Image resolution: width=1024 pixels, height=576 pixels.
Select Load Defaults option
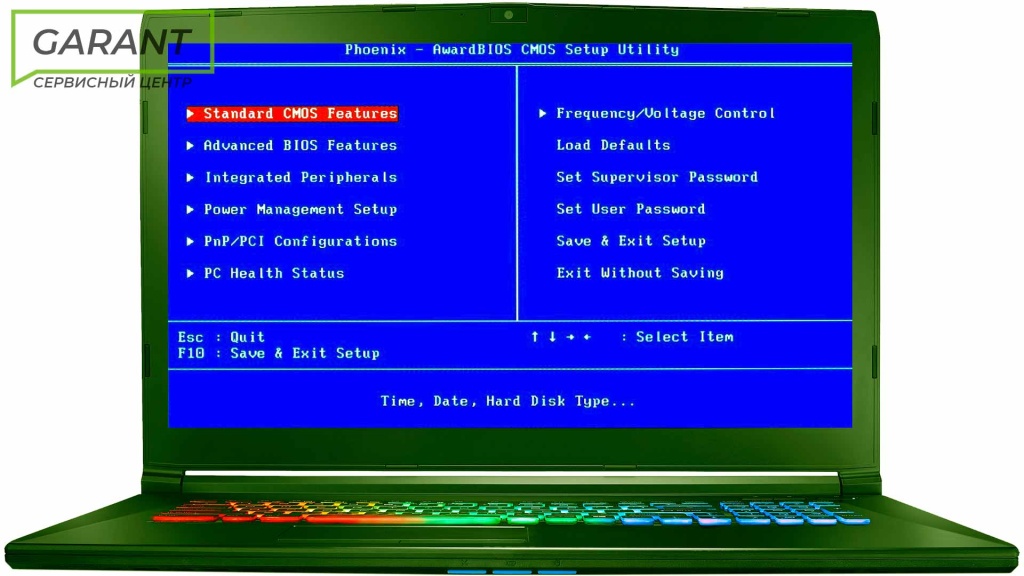tap(613, 145)
